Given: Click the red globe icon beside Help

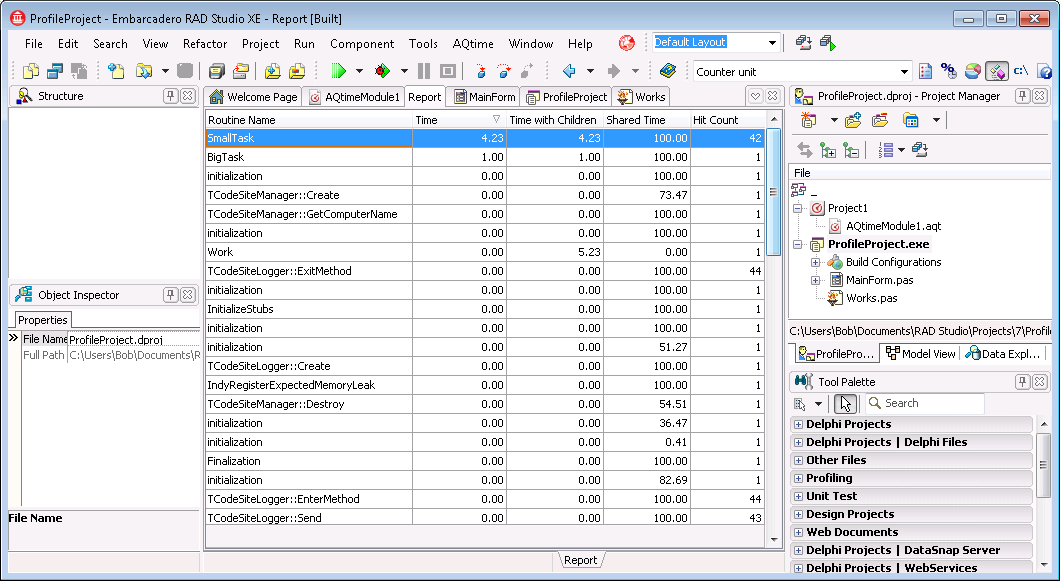Looking at the screenshot, I should click(x=627, y=43).
